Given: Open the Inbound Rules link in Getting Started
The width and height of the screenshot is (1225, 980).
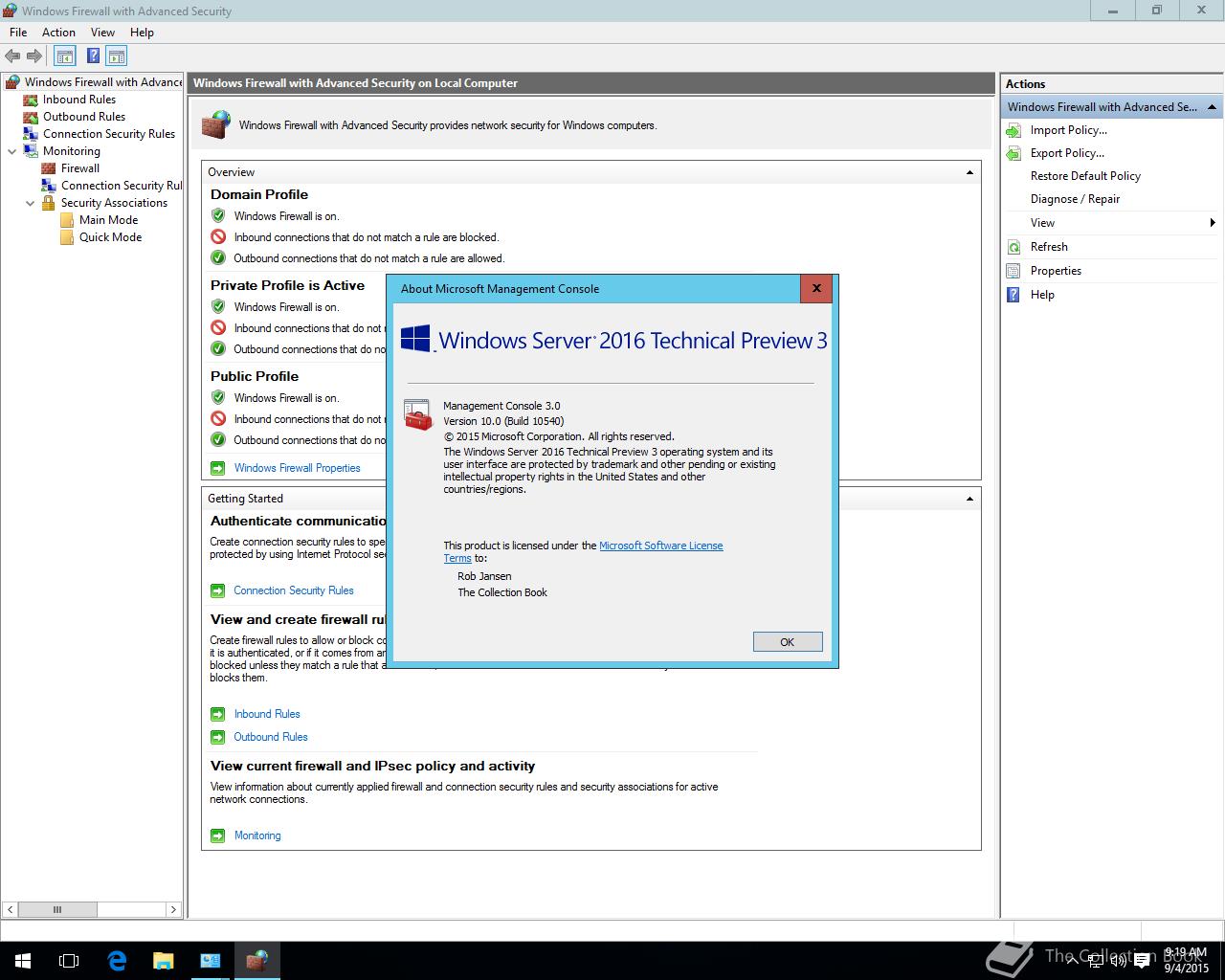Looking at the screenshot, I should pos(267,714).
